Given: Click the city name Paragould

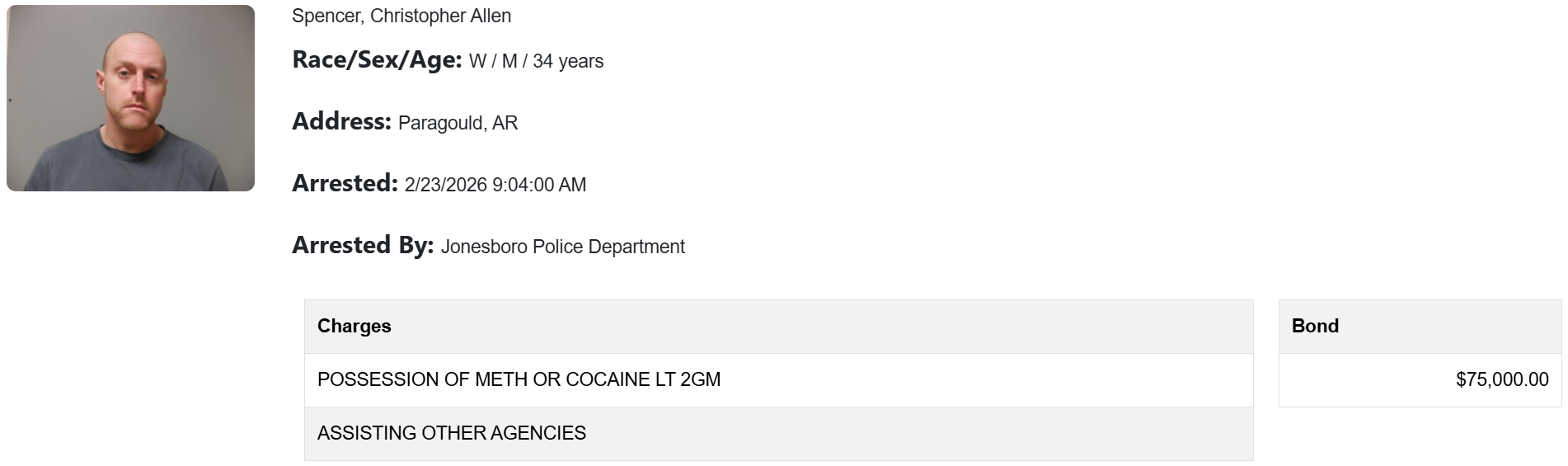Looking at the screenshot, I should point(440,123).
